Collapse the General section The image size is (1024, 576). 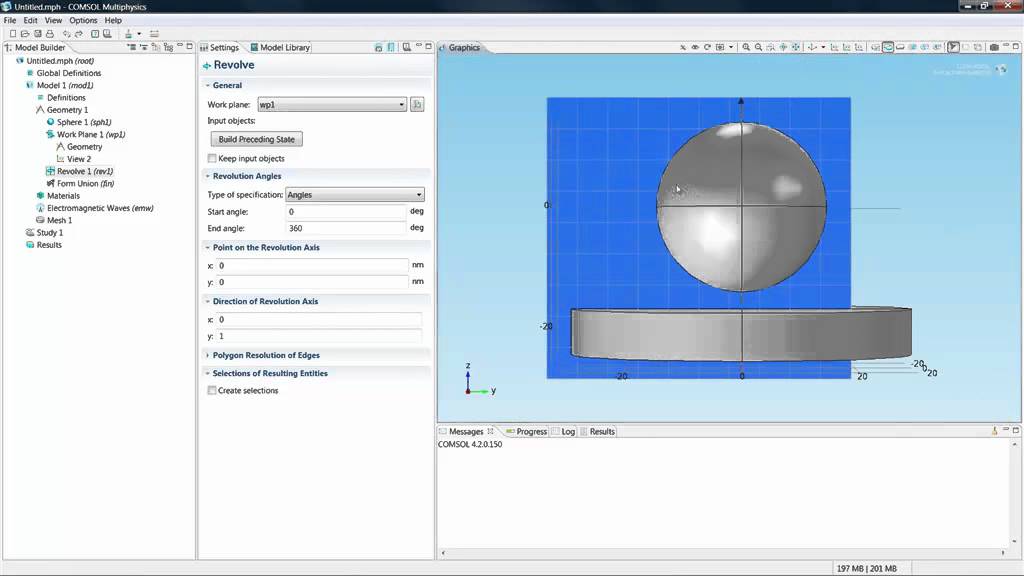tap(208, 86)
